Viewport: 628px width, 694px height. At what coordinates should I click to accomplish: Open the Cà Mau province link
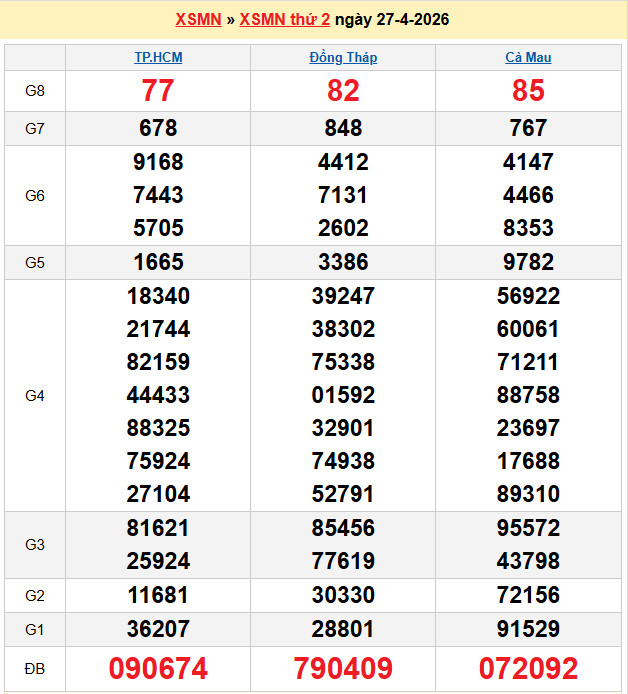coord(528,58)
